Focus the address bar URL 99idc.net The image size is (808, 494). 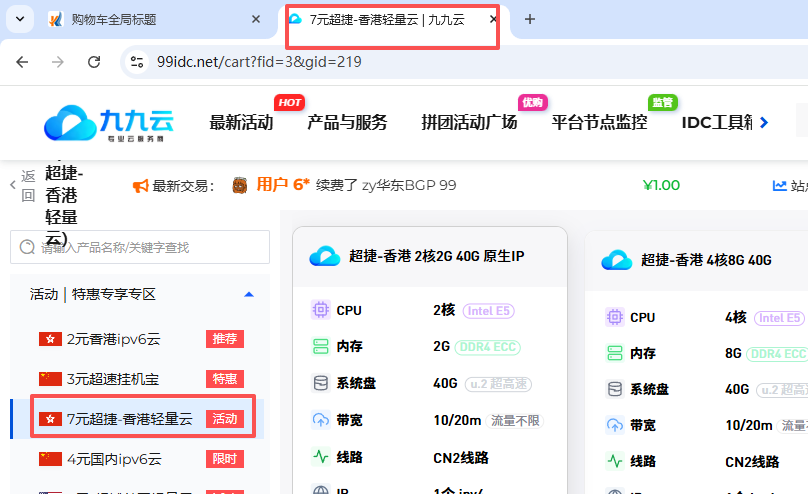[259, 62]
